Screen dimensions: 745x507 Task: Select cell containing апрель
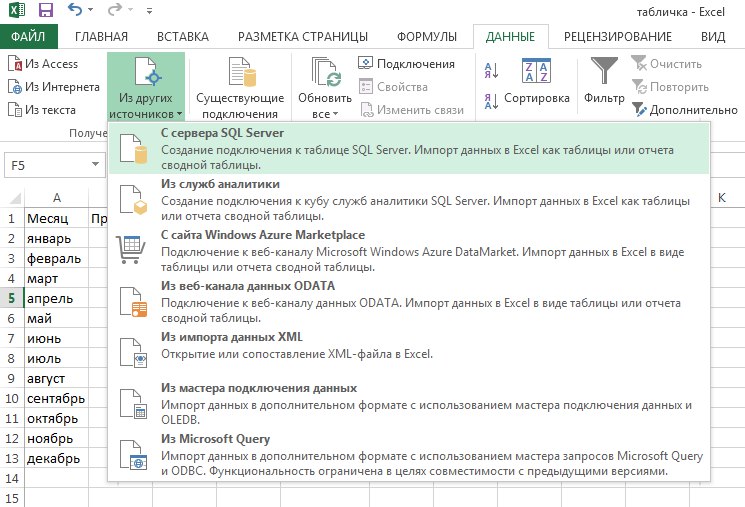point(57,298)
